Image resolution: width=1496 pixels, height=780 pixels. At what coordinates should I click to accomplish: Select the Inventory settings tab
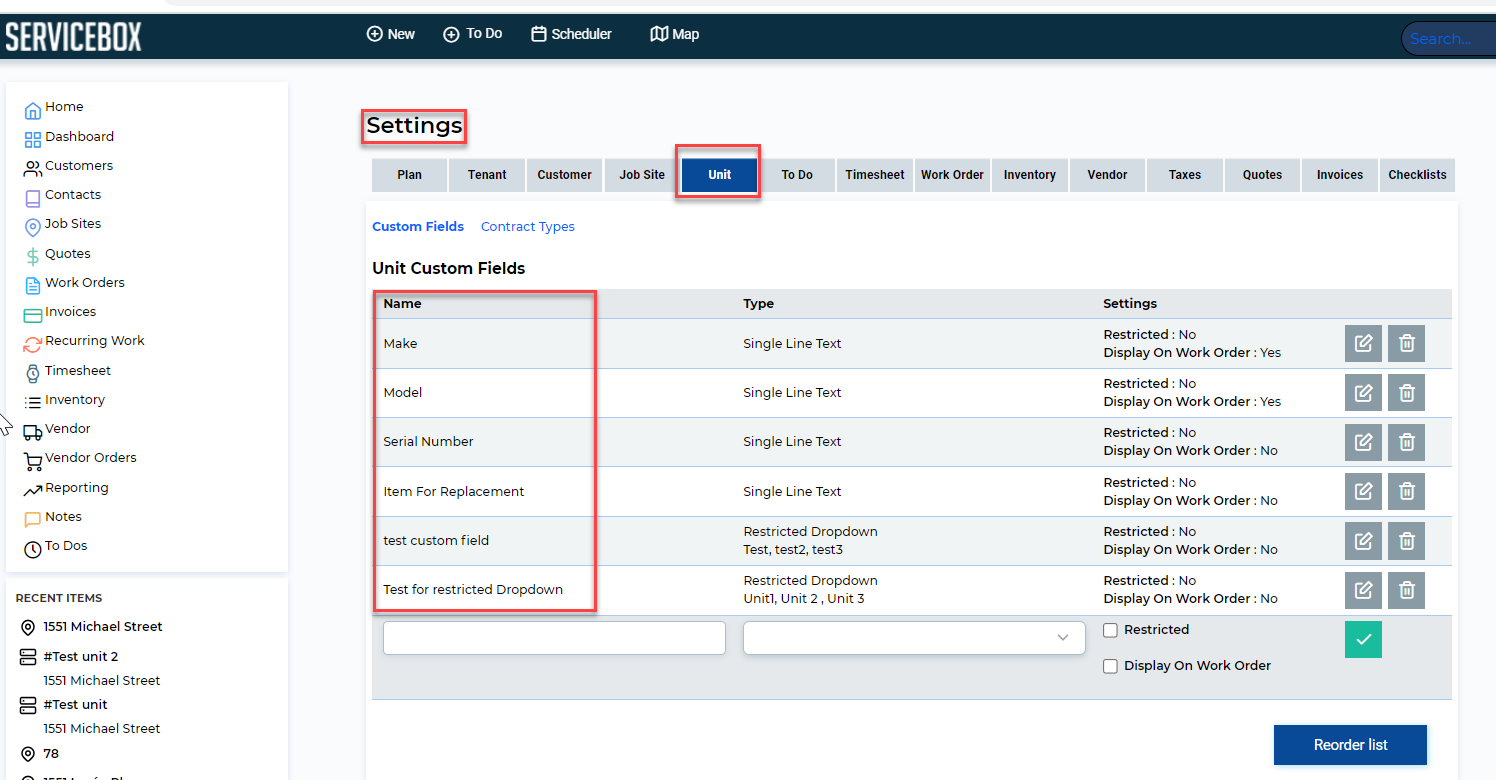pos(1030,175)
